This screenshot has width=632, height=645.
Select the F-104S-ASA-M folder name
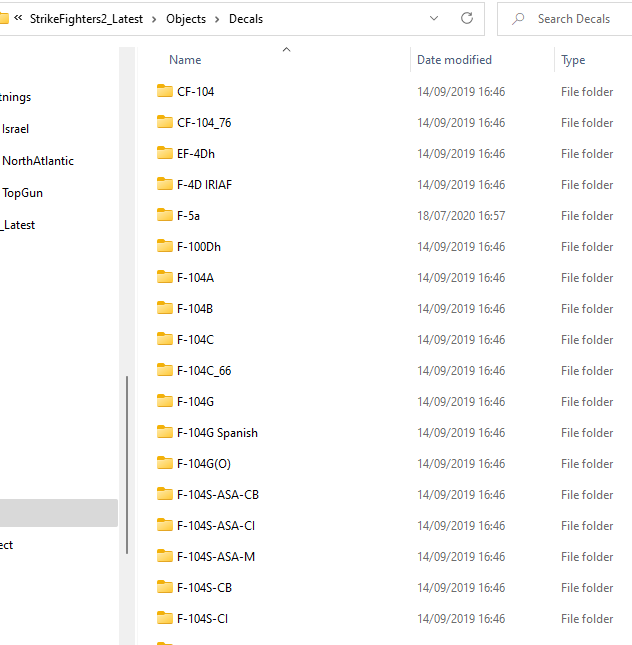[216, 557]
